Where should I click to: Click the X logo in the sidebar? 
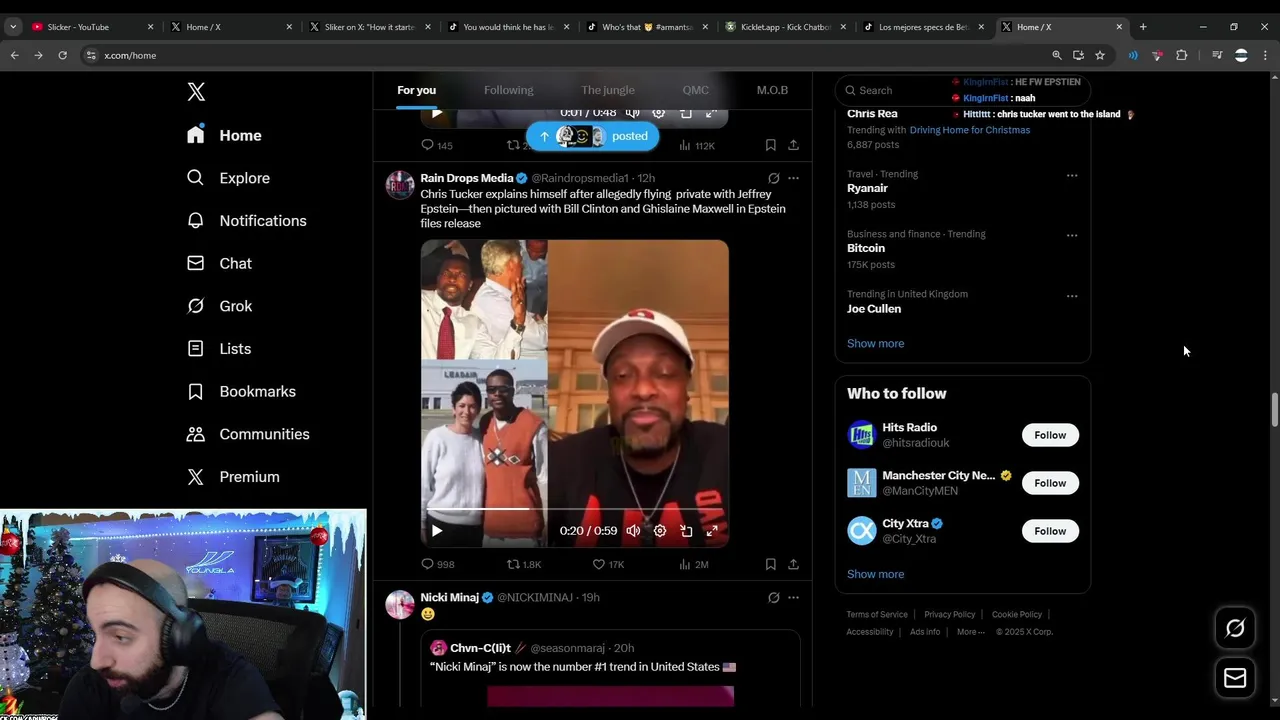point(196,92)
